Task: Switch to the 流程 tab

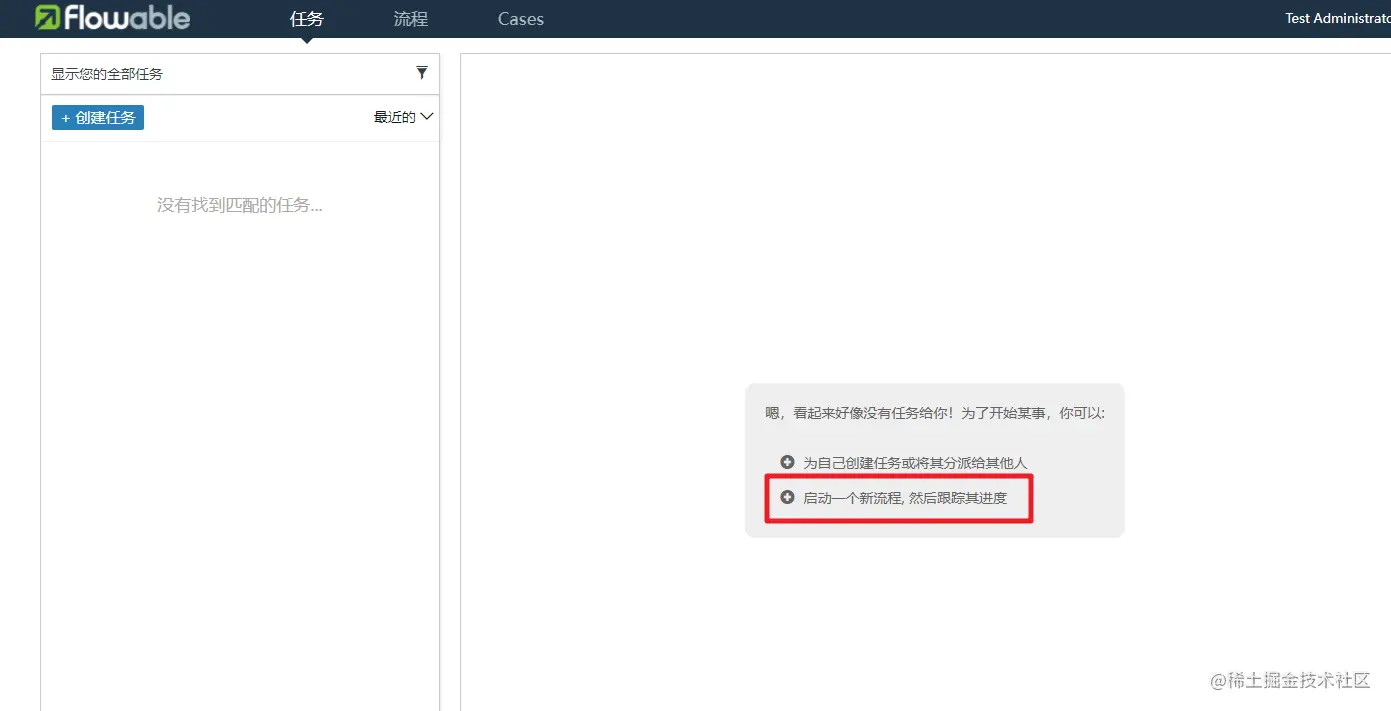Action: click(411, 19)
